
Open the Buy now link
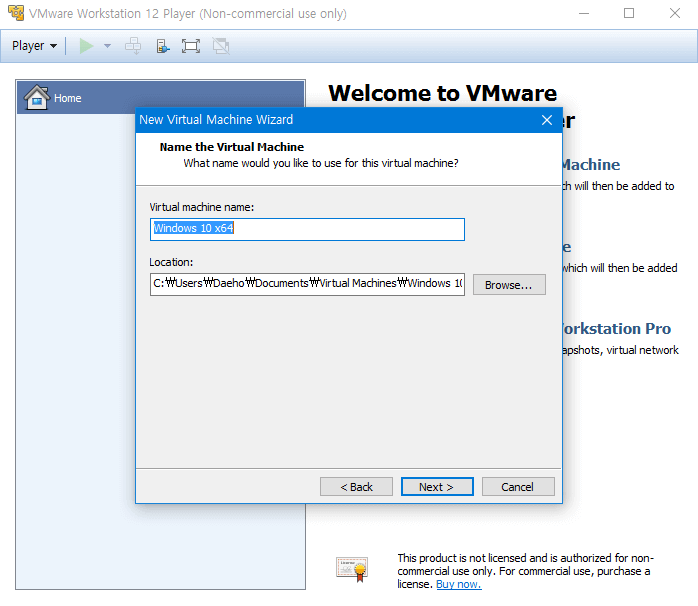point(458,584)
